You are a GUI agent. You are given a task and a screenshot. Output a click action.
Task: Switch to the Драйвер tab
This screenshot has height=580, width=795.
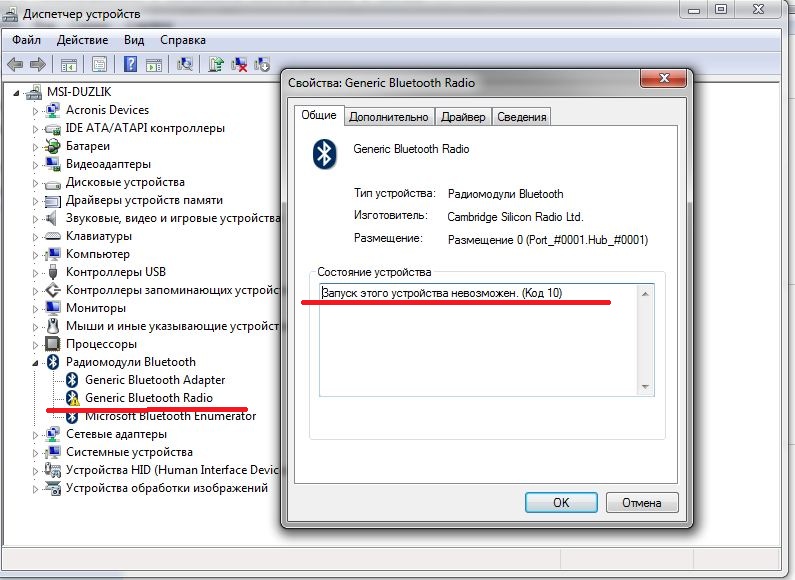pyautogui.click(x=463, y=117)
